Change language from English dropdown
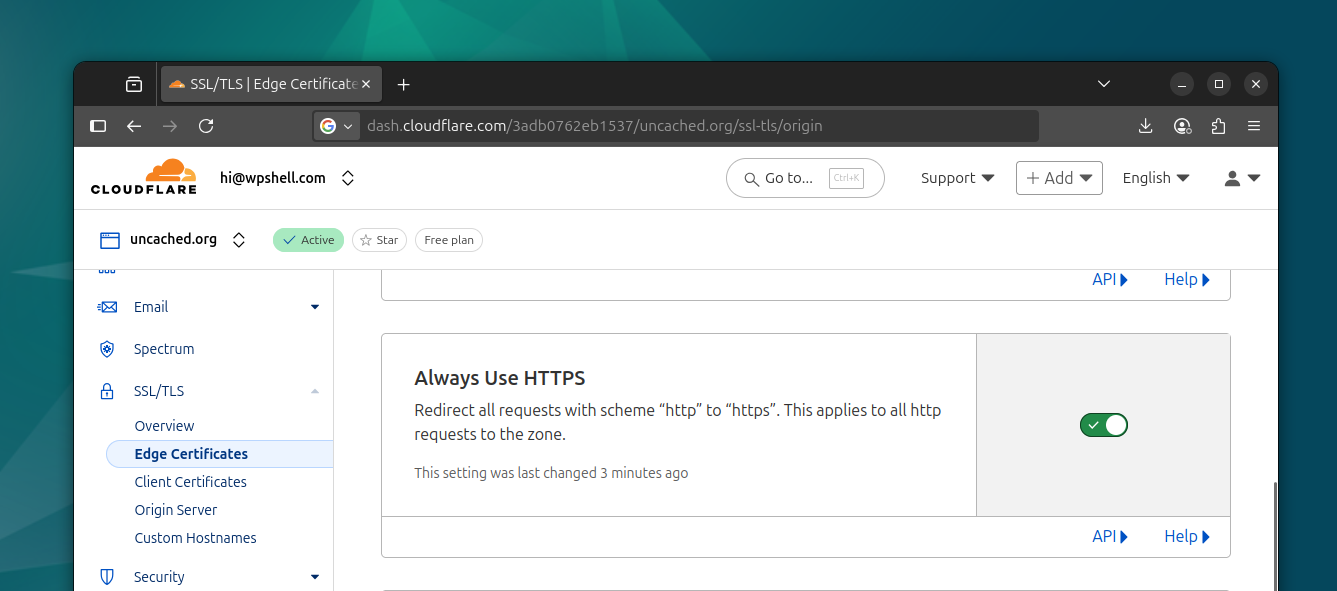Screen dimensions: 1337x591 pyautogui.click(x=1156, y=178)
